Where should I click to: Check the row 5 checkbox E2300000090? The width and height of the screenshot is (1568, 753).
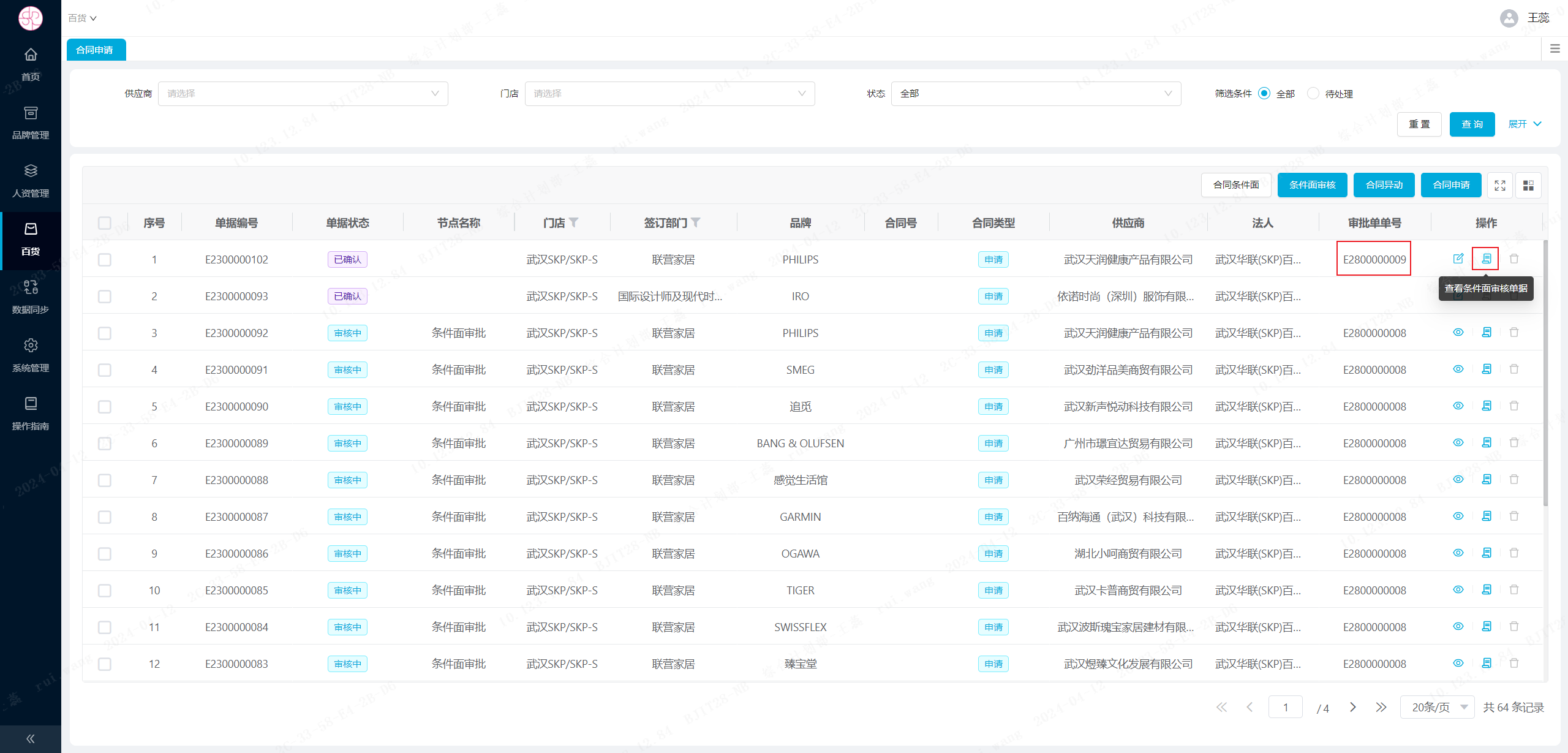(x=105, y=407)
